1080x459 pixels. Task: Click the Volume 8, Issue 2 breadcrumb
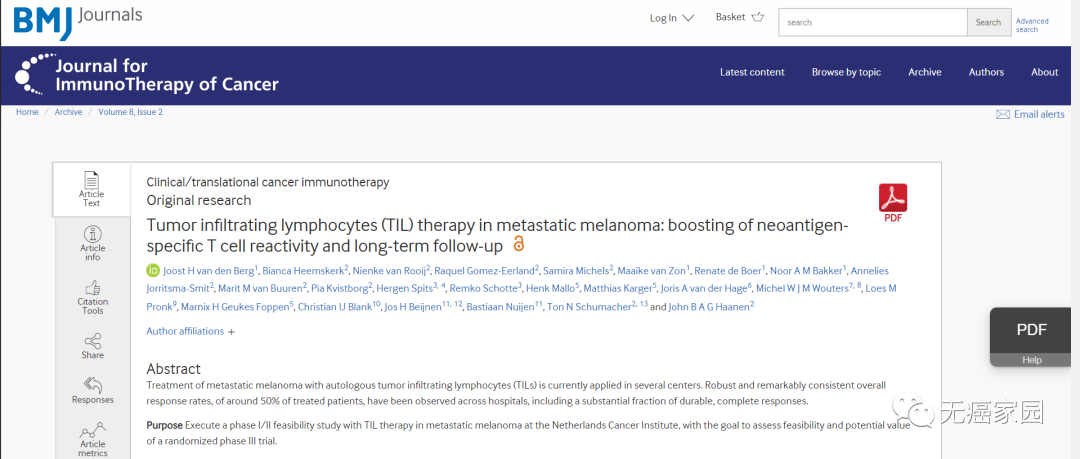(x=130, y=112)
